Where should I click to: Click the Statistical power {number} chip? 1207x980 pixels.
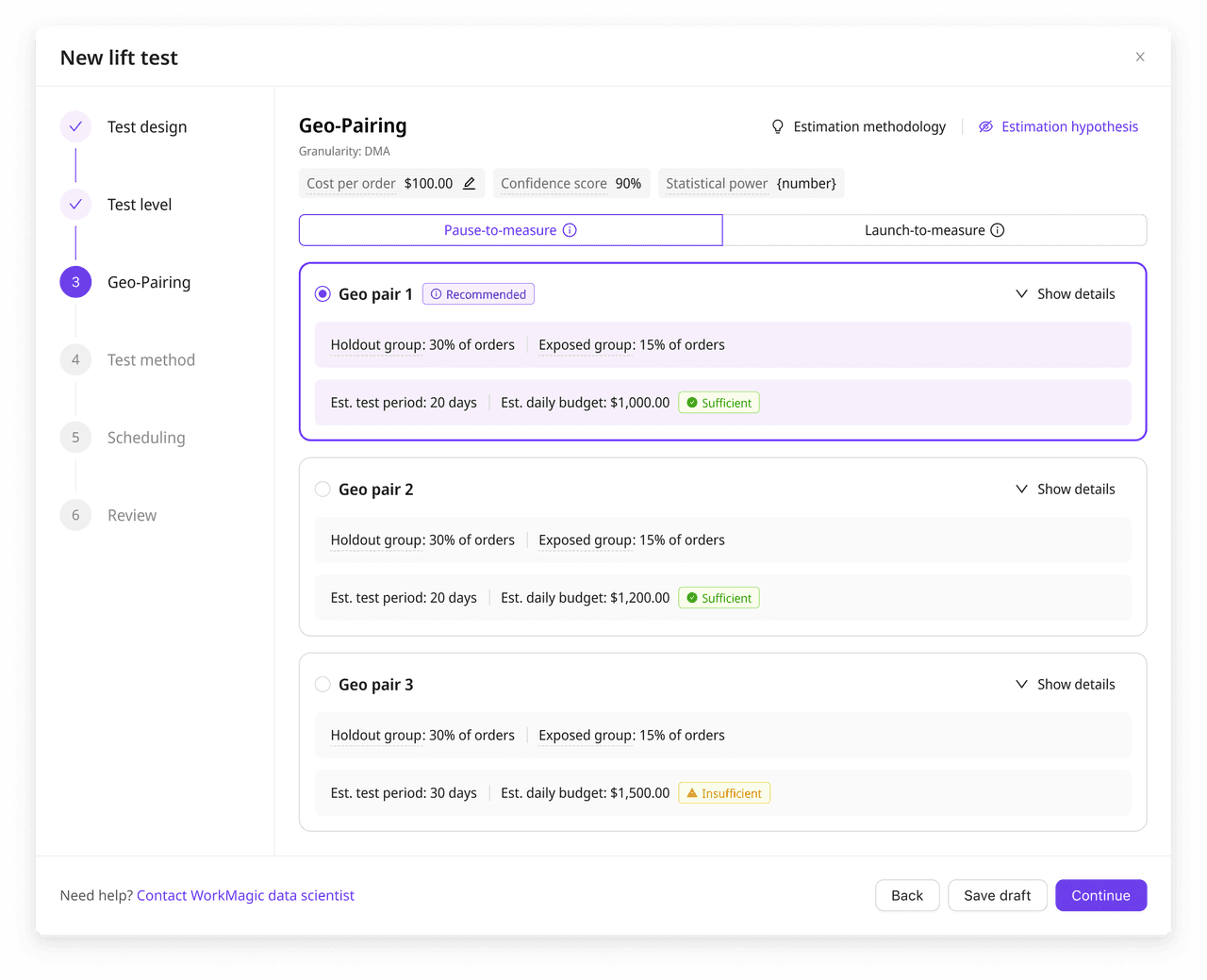[751, 183]
